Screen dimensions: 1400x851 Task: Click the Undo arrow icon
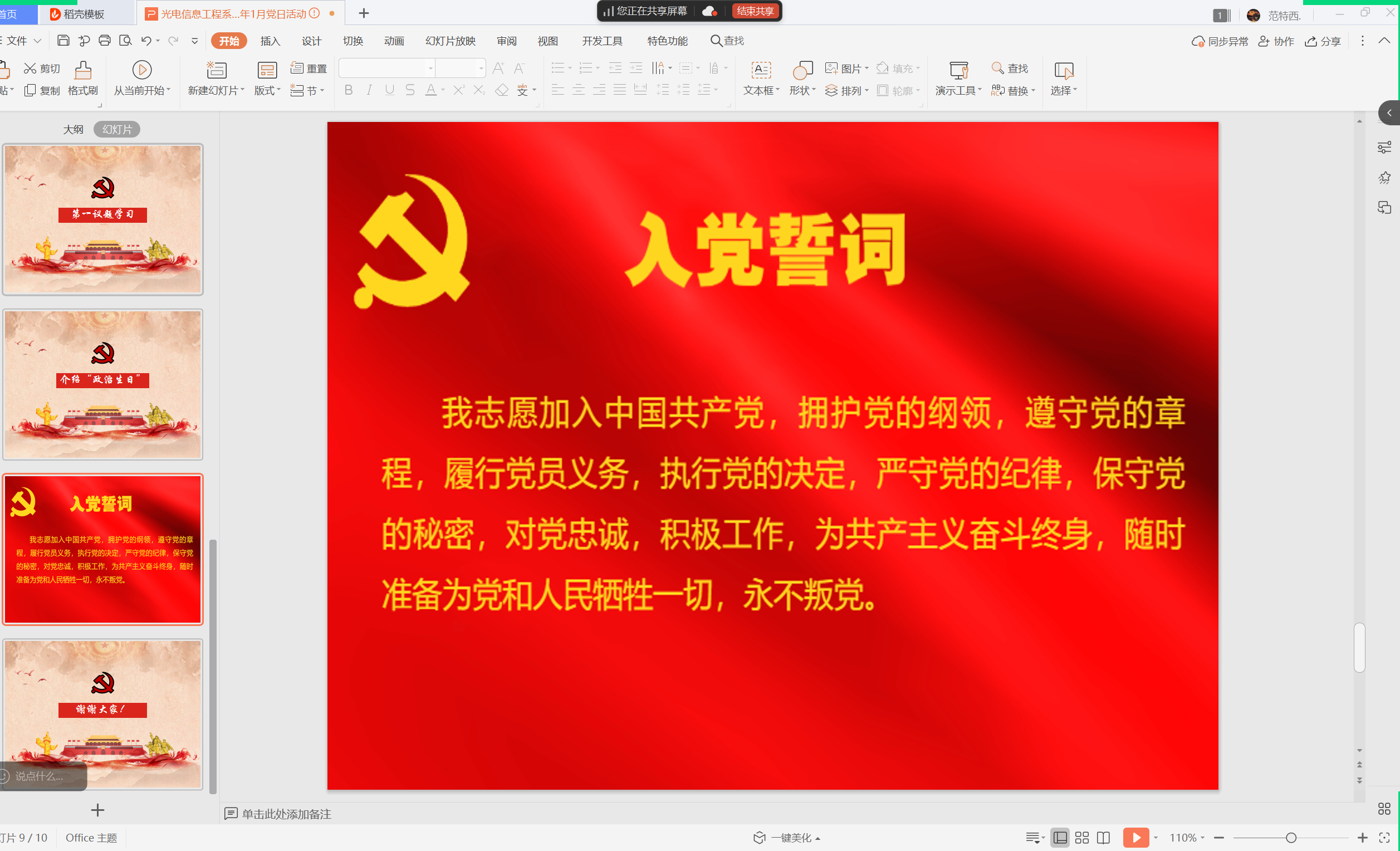146,40
